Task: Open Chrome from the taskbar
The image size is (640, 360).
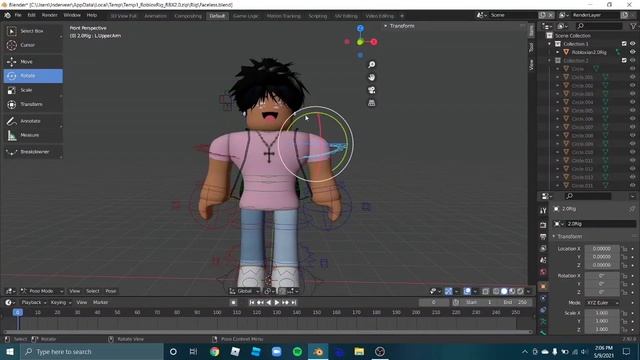Action: tap(214, 351)
